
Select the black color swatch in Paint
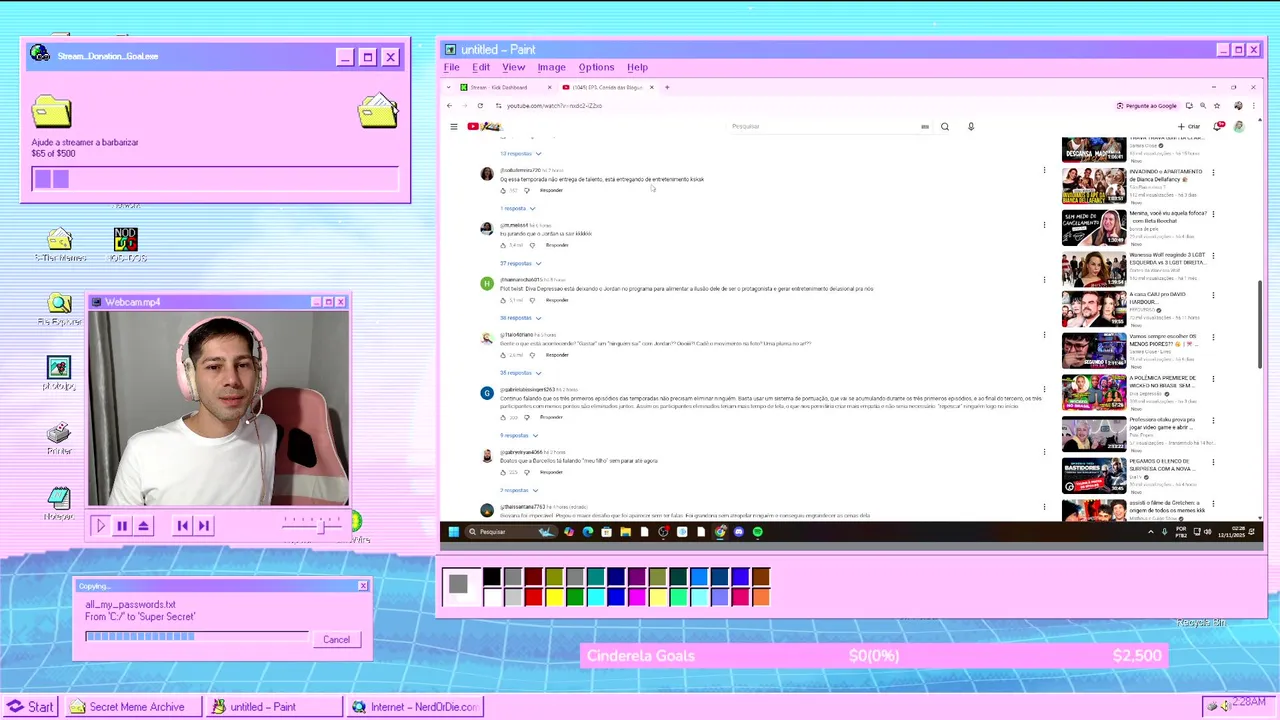(492, 576)
